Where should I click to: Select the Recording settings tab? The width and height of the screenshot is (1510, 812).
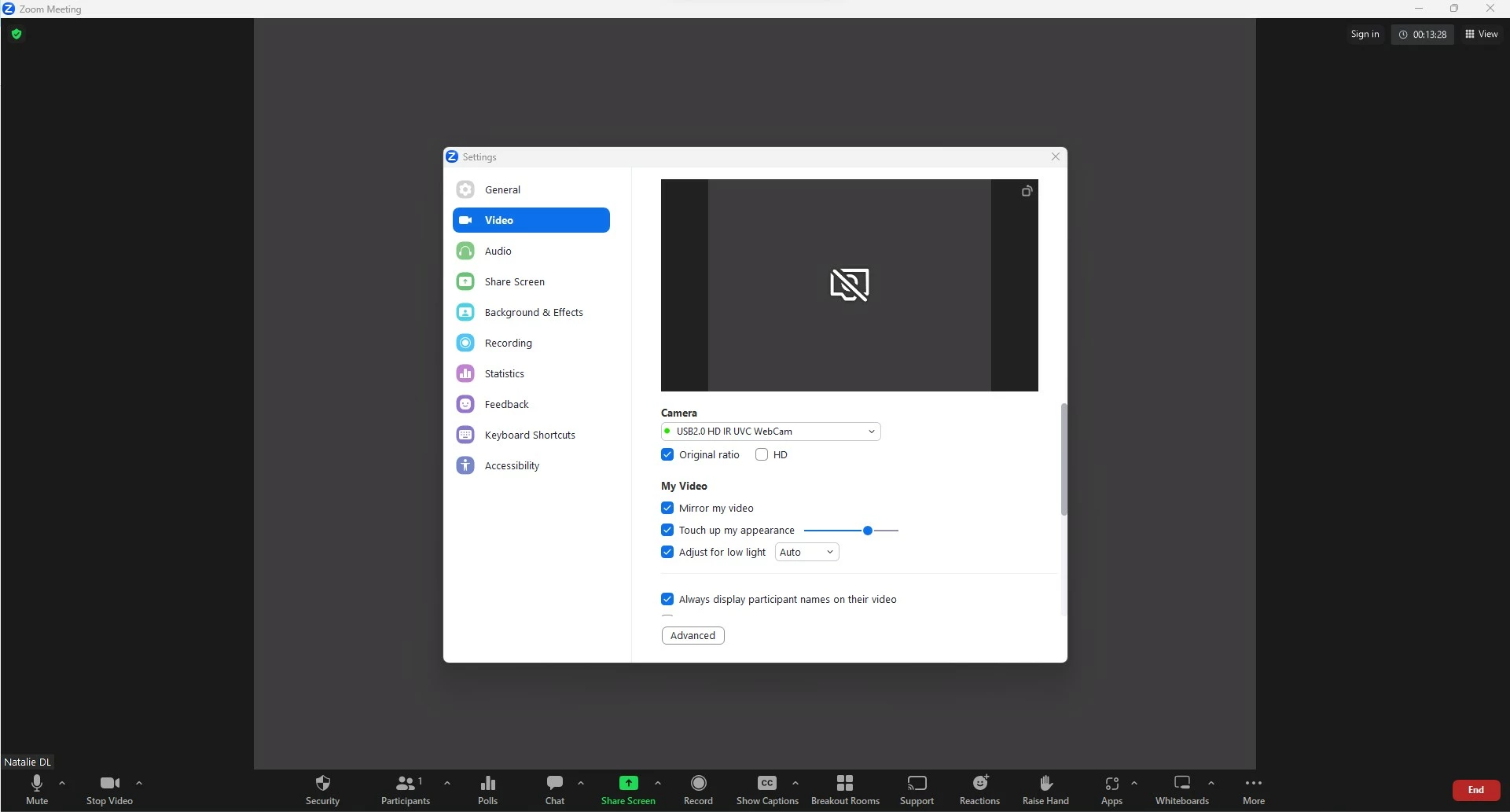point(531,343)
